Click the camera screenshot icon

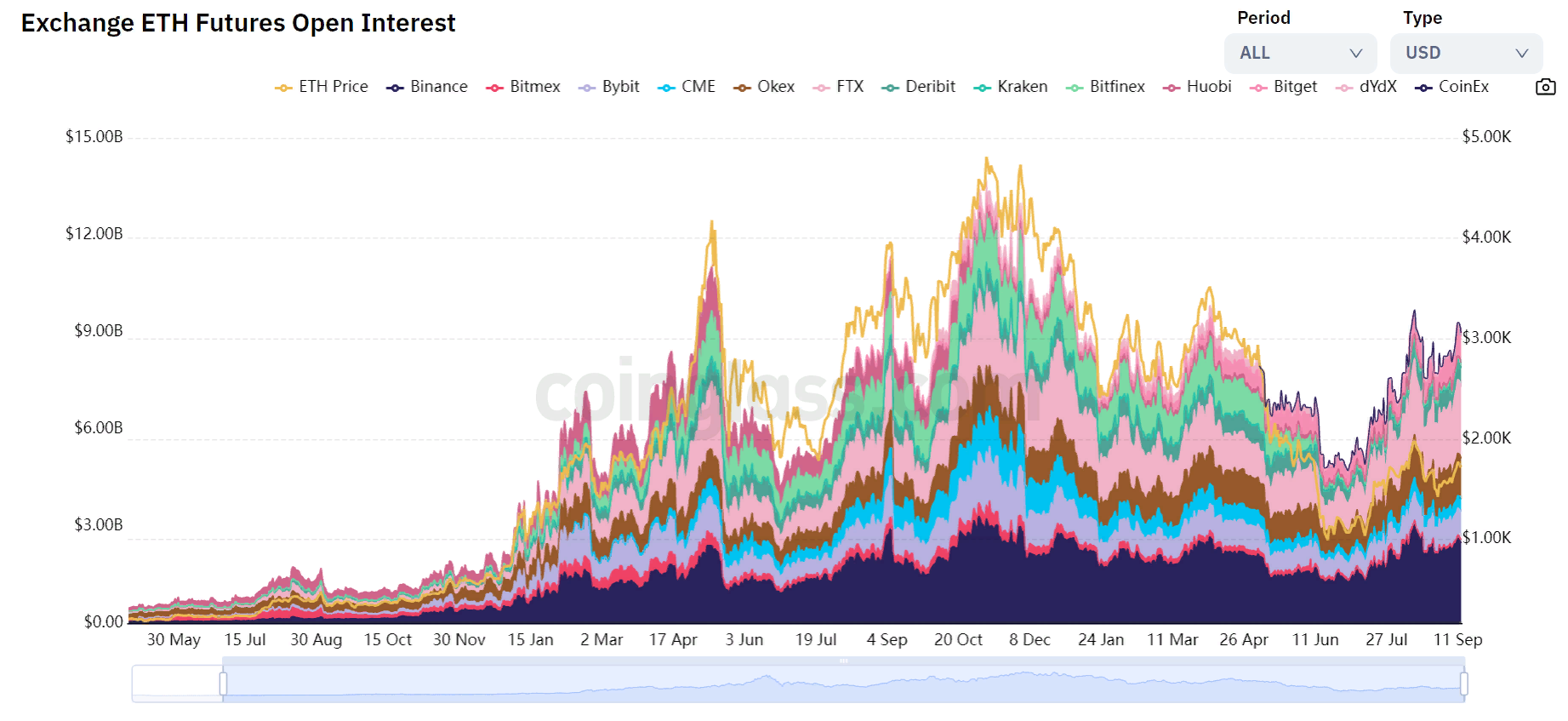point(1545,87)
